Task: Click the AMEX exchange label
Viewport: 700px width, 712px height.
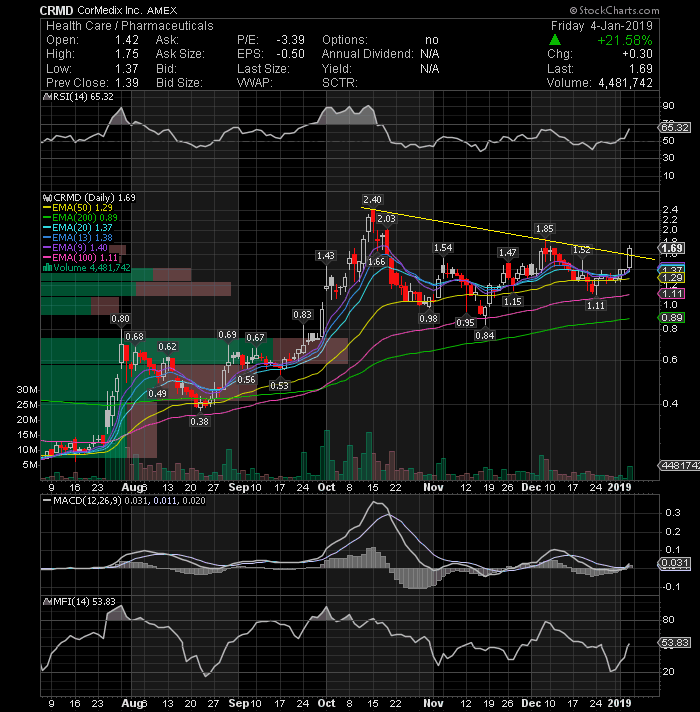Action: coord(162,10)
